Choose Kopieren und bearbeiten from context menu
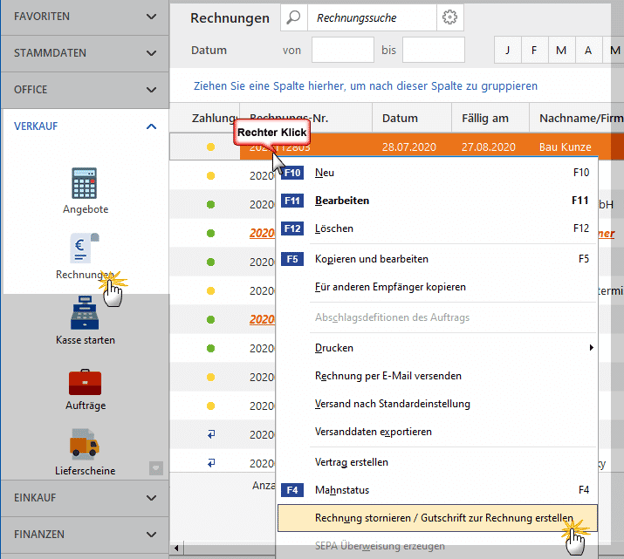The height and width of the screenshot is (559, 624). click(371, 259)
